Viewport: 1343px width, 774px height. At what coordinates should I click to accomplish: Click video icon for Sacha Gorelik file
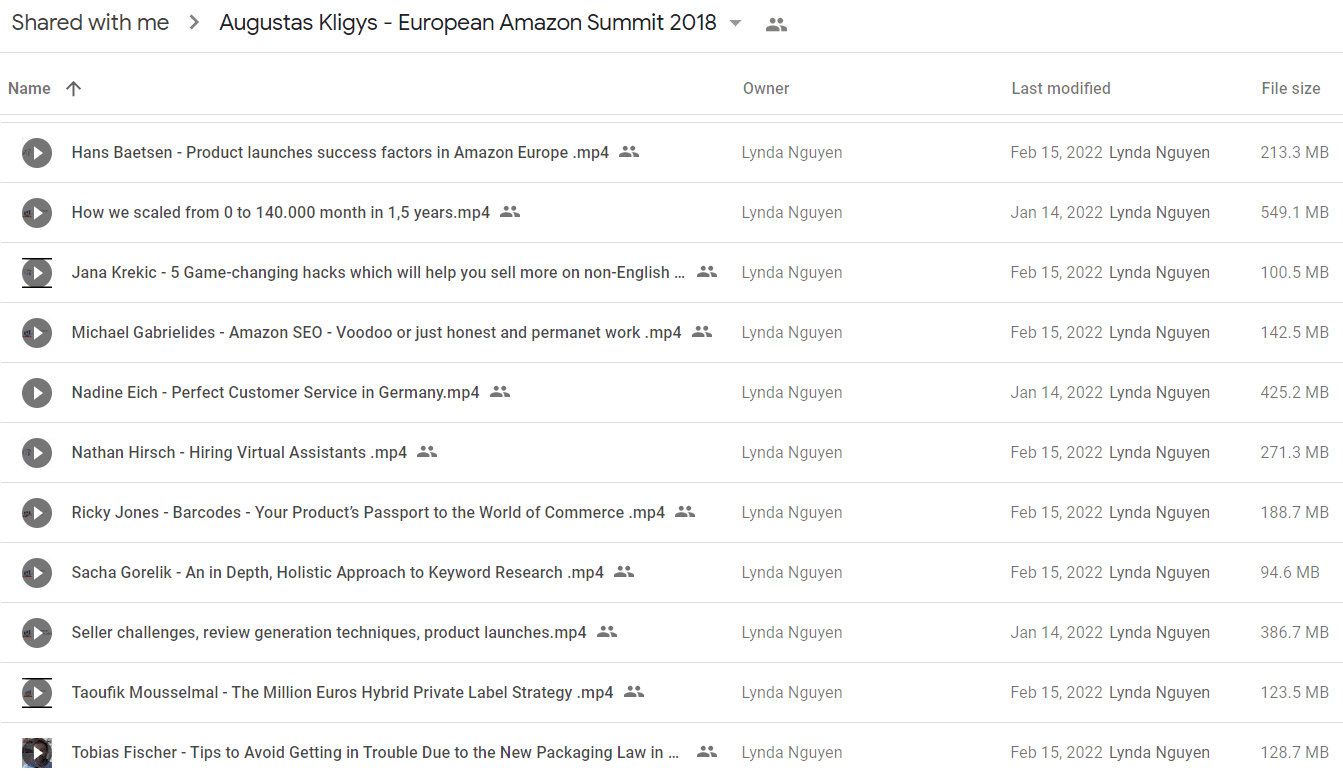point(37,573)
